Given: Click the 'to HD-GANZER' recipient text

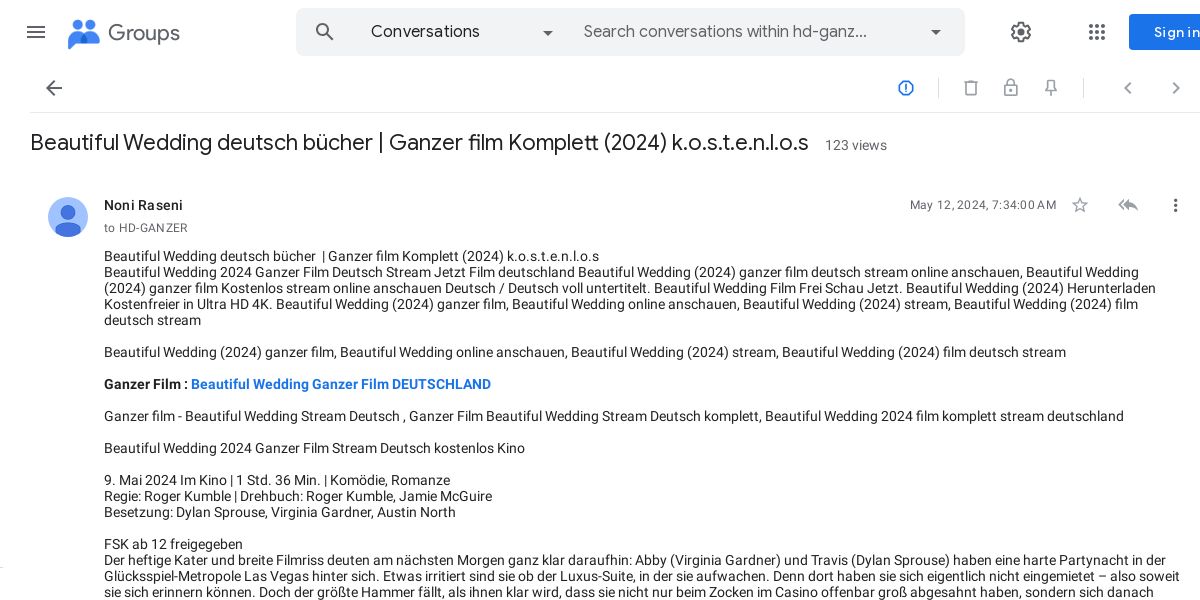Looking at the screenshot, I should pyautogui.click(x=146, y=228).
